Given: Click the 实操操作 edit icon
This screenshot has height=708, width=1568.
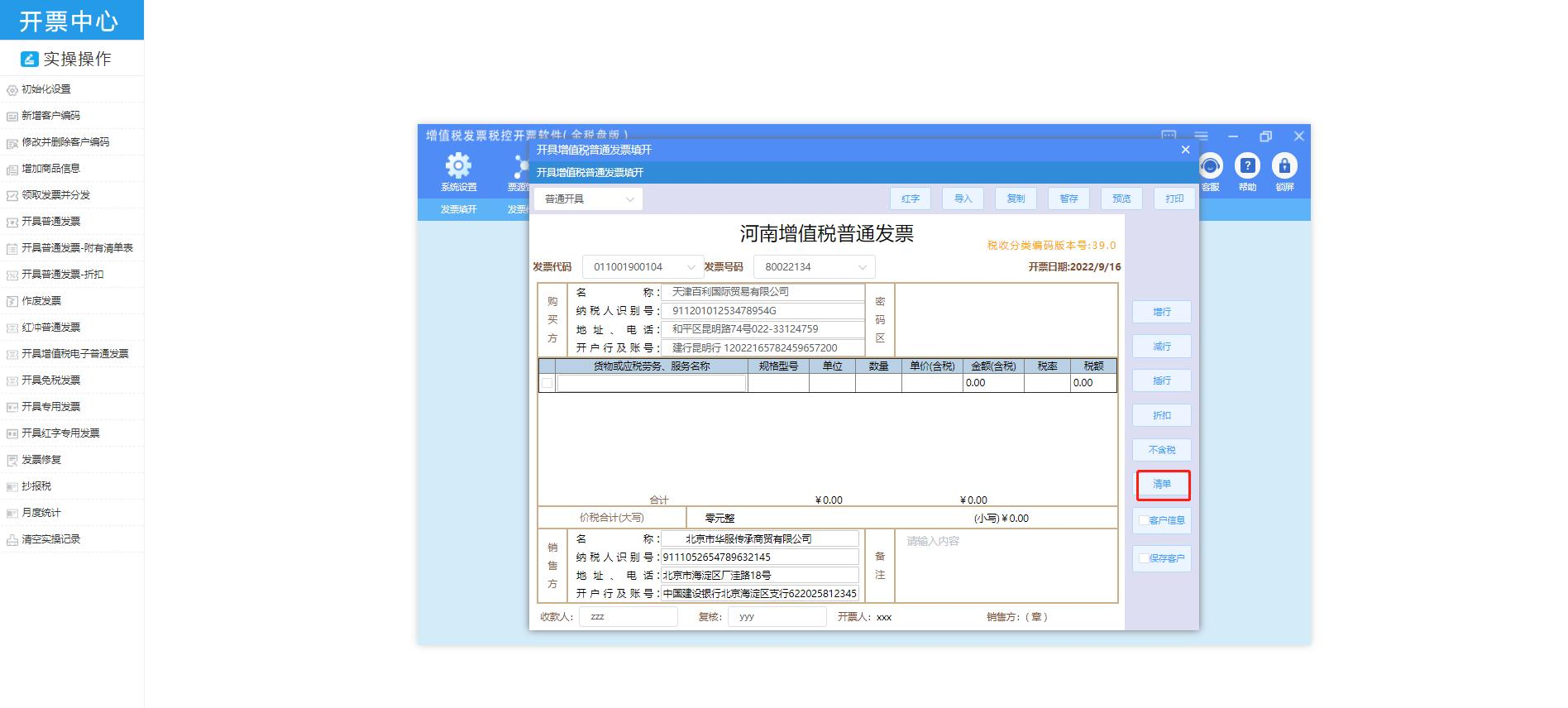Looking at the screenshot, I should pyautogui.click(x=30, y=59).
